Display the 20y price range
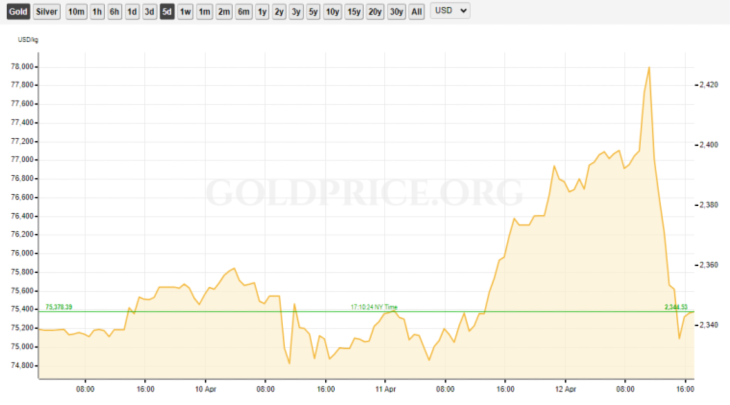 375,12
